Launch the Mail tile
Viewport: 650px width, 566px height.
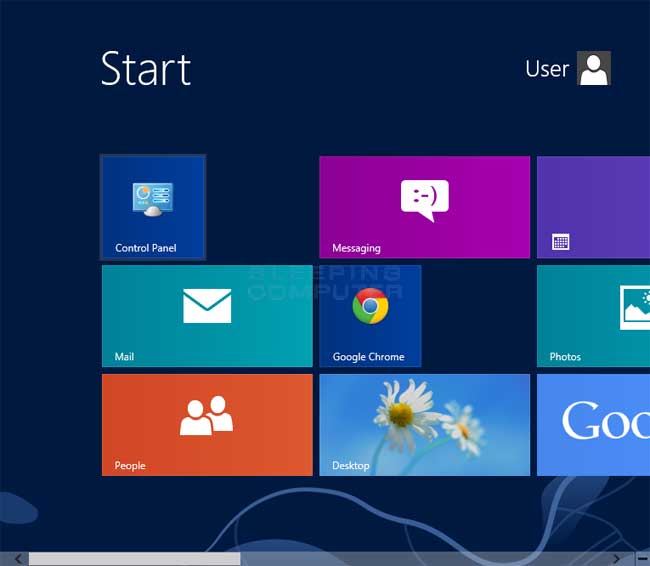point(207,316)
